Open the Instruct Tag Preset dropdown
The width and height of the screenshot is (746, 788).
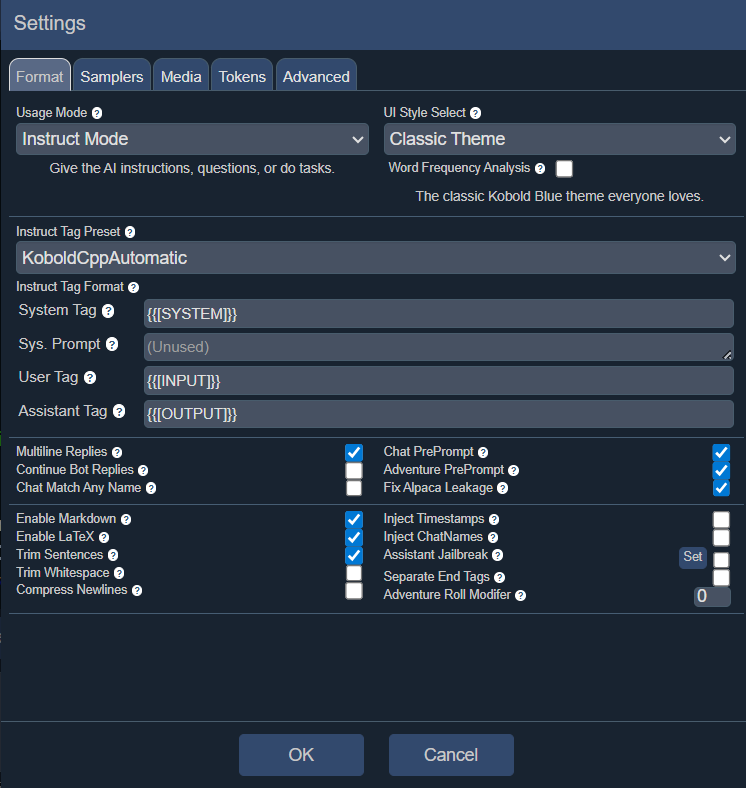click(375, 258)
